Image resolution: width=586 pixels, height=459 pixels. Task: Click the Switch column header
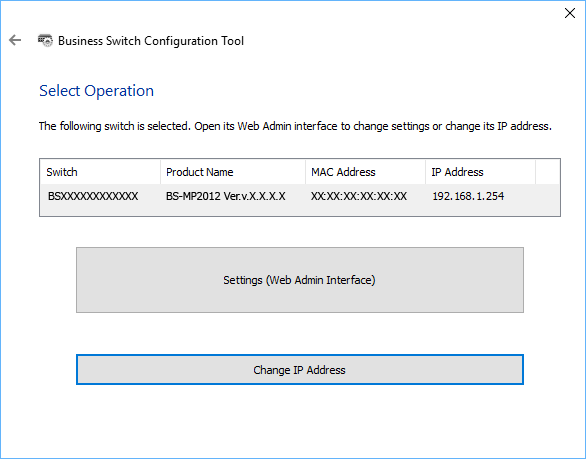coord(100,172)
